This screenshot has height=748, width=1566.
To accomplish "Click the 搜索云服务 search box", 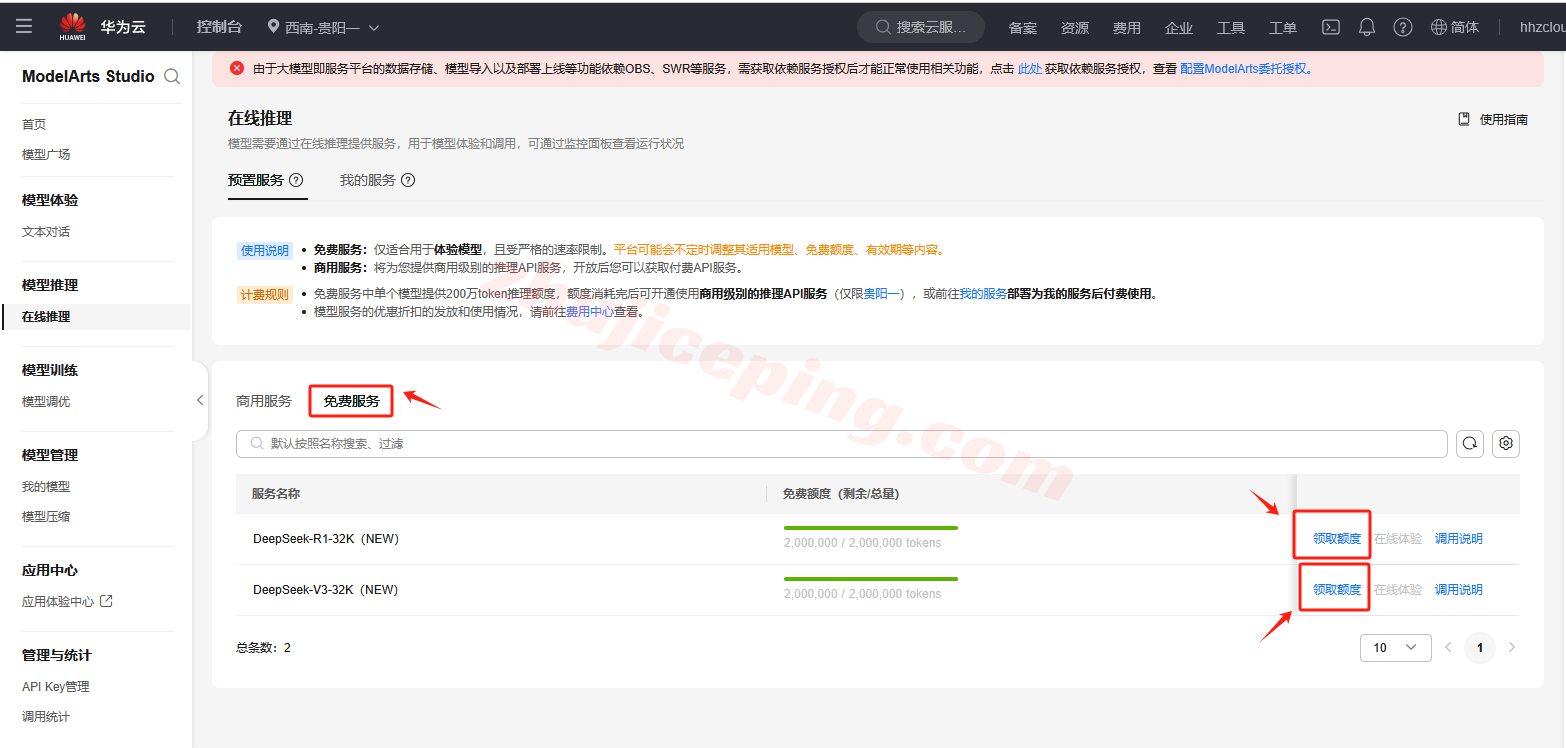I will tap(921, 27).
